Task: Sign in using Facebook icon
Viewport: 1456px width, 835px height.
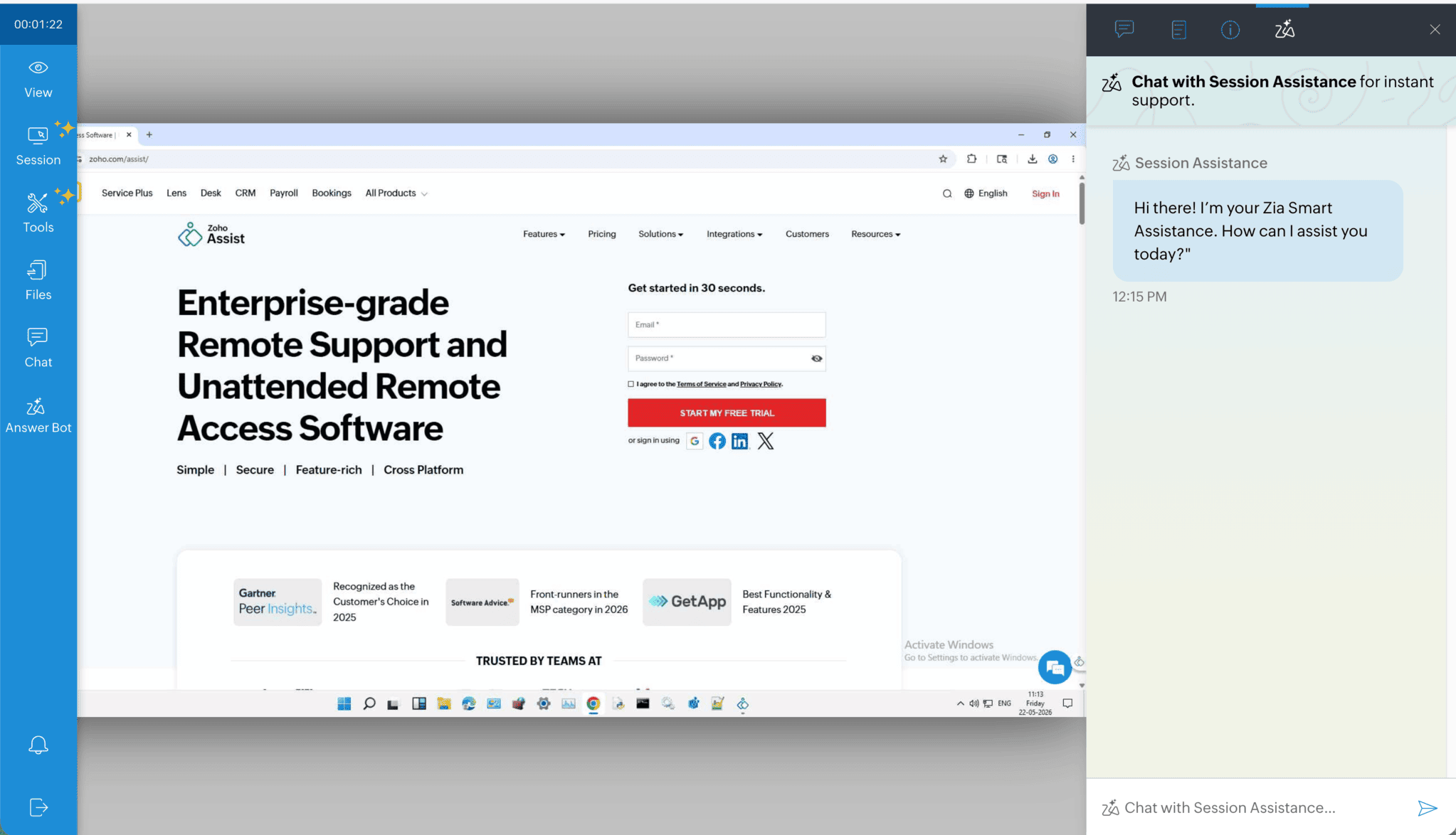Action: coord(717,441)
